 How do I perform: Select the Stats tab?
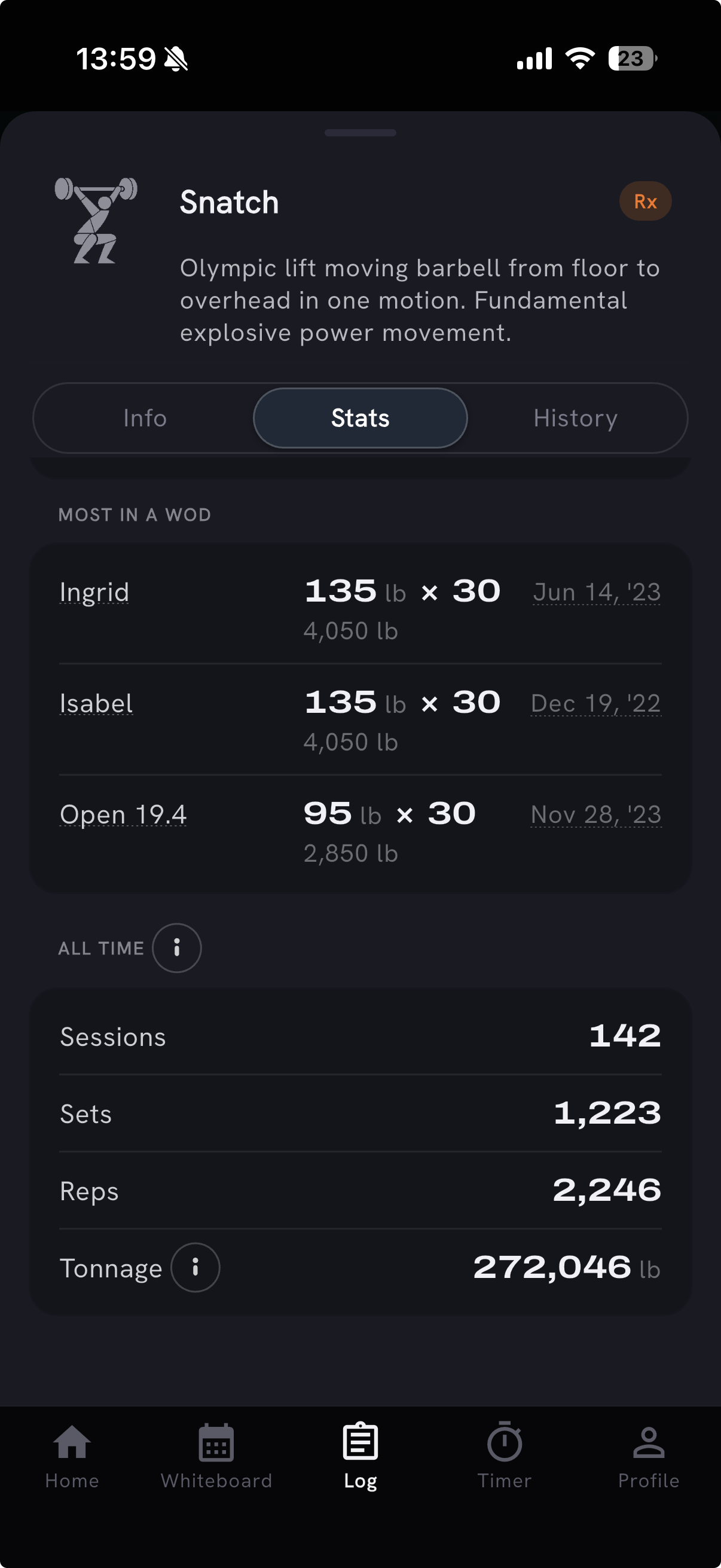tap(360, 418)
